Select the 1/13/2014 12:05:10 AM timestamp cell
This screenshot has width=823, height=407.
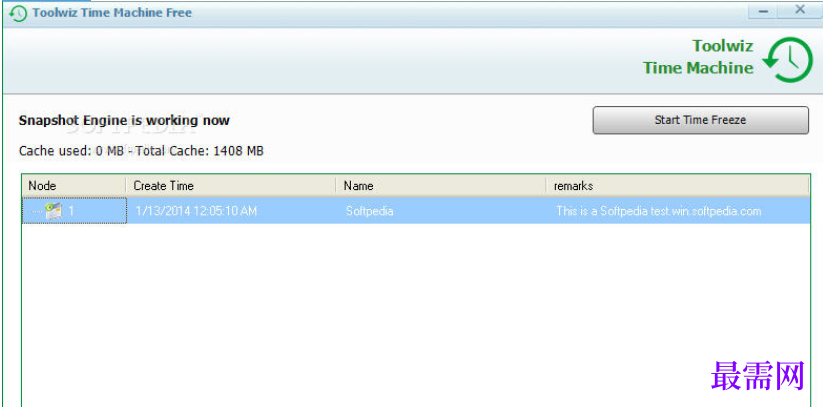(x=196, y=211)
